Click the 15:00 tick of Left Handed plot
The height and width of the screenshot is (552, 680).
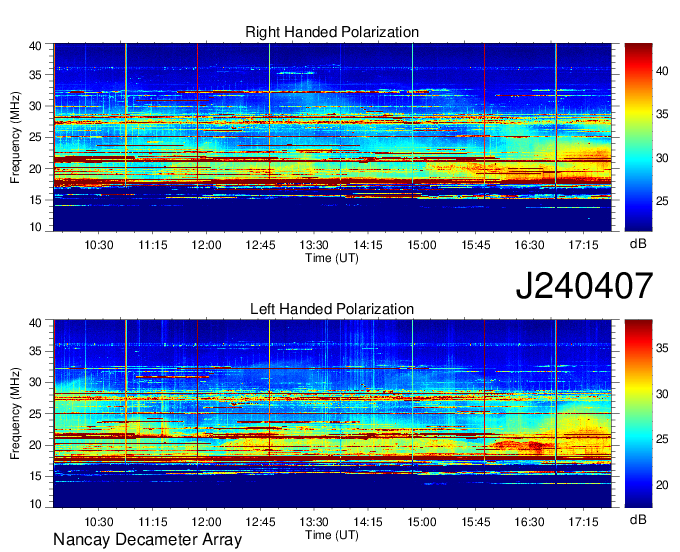click(x=422, y=522)
